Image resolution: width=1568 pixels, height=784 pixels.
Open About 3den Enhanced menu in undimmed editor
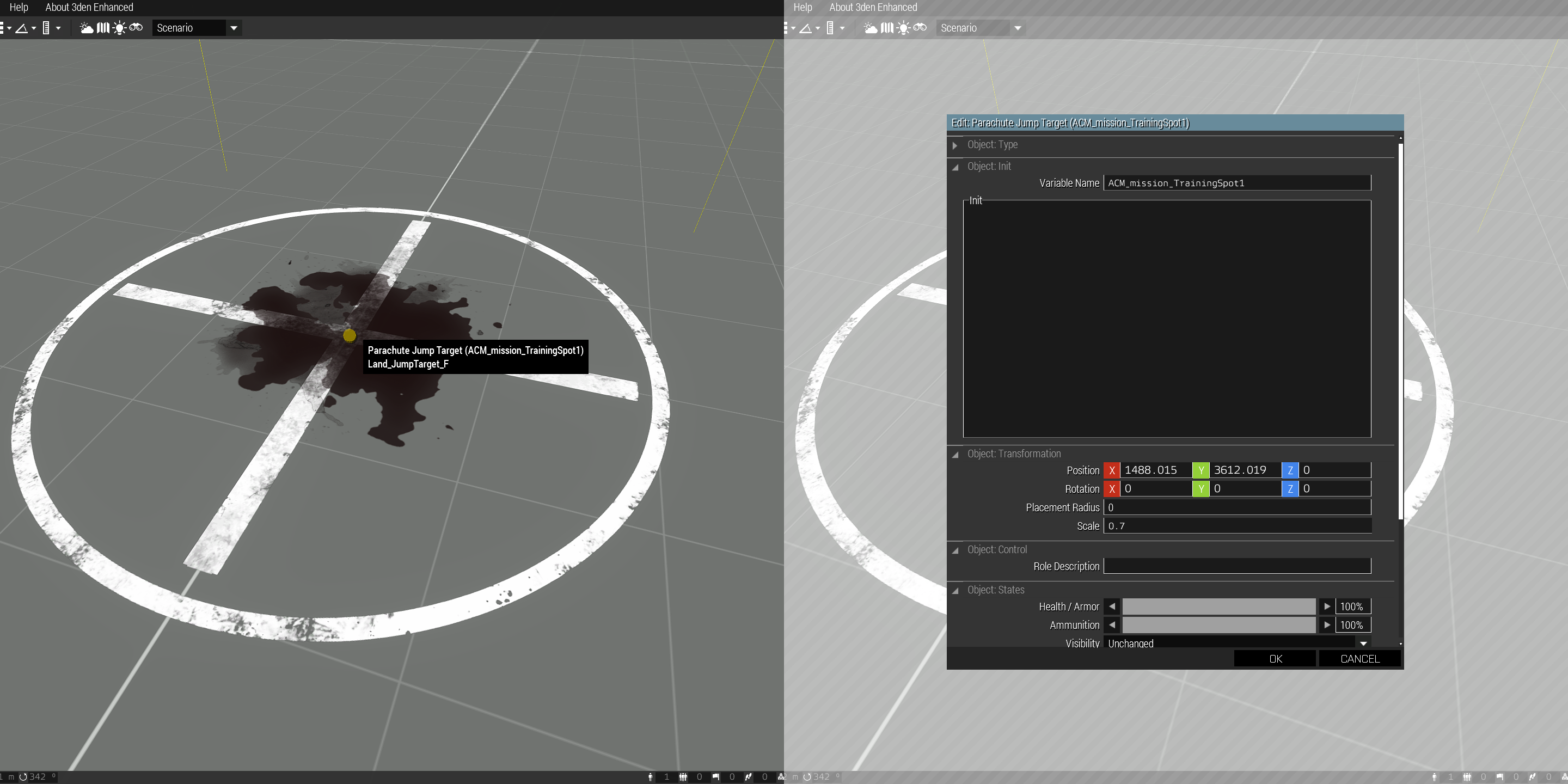(x=89, y=7)
